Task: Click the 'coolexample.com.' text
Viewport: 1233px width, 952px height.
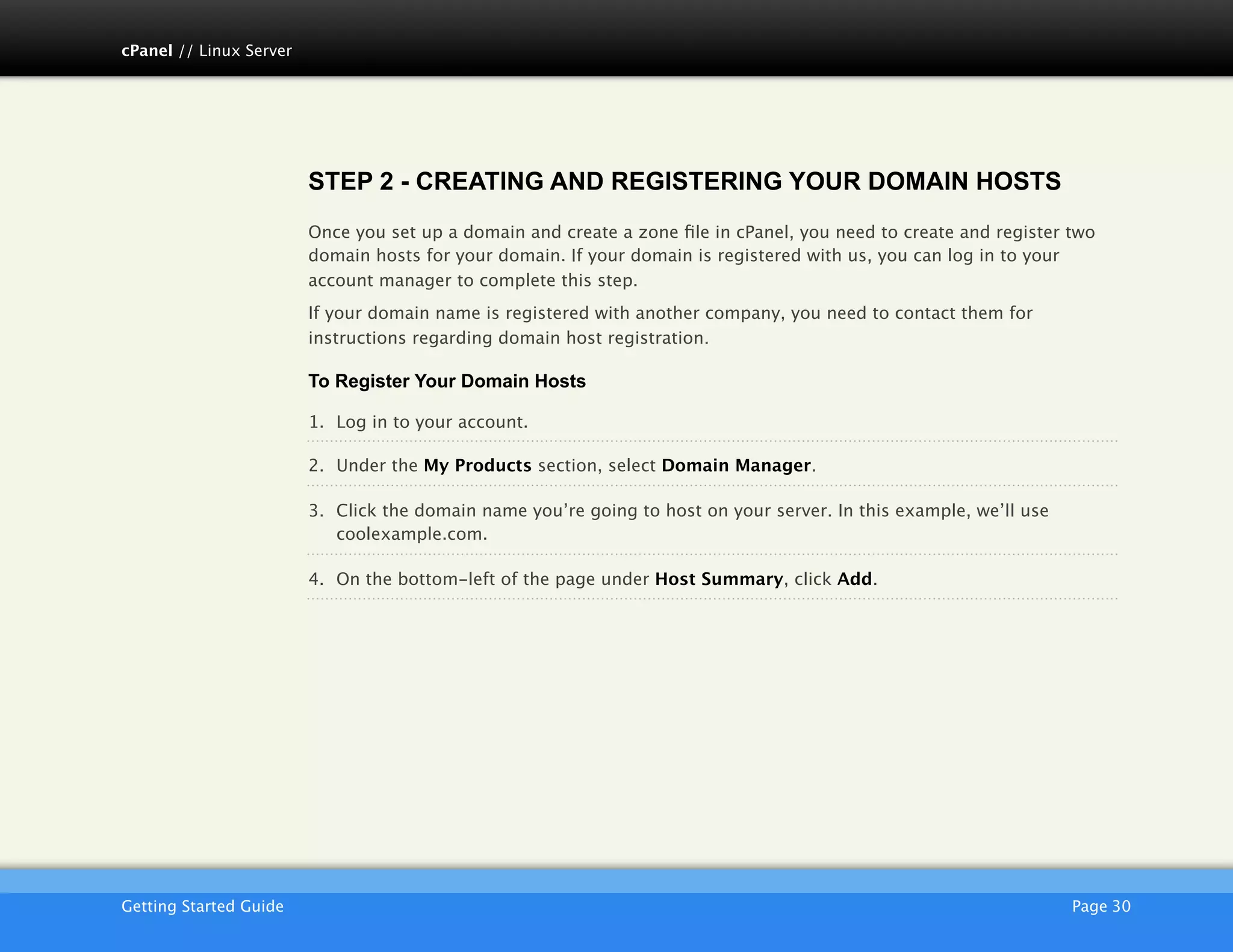Action: pyautogui.click(x=412, y=534)
